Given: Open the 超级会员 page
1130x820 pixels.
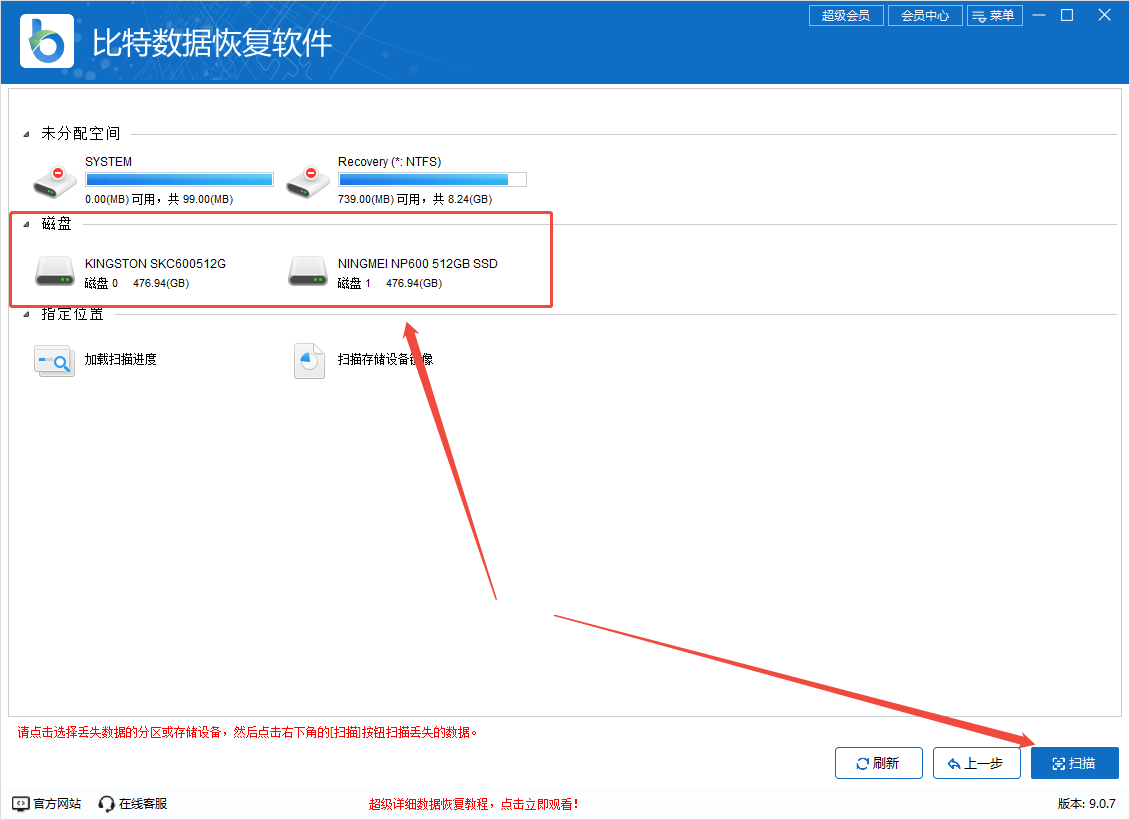Looking at the screenshot, I should coord(846,15).
